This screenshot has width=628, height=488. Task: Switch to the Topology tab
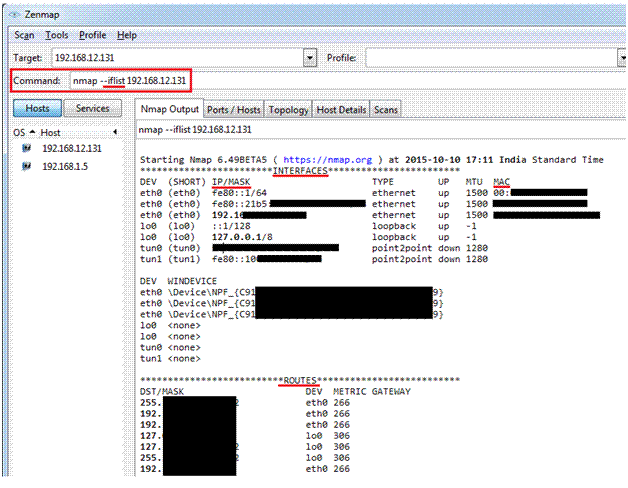click(x=288, y=109)
